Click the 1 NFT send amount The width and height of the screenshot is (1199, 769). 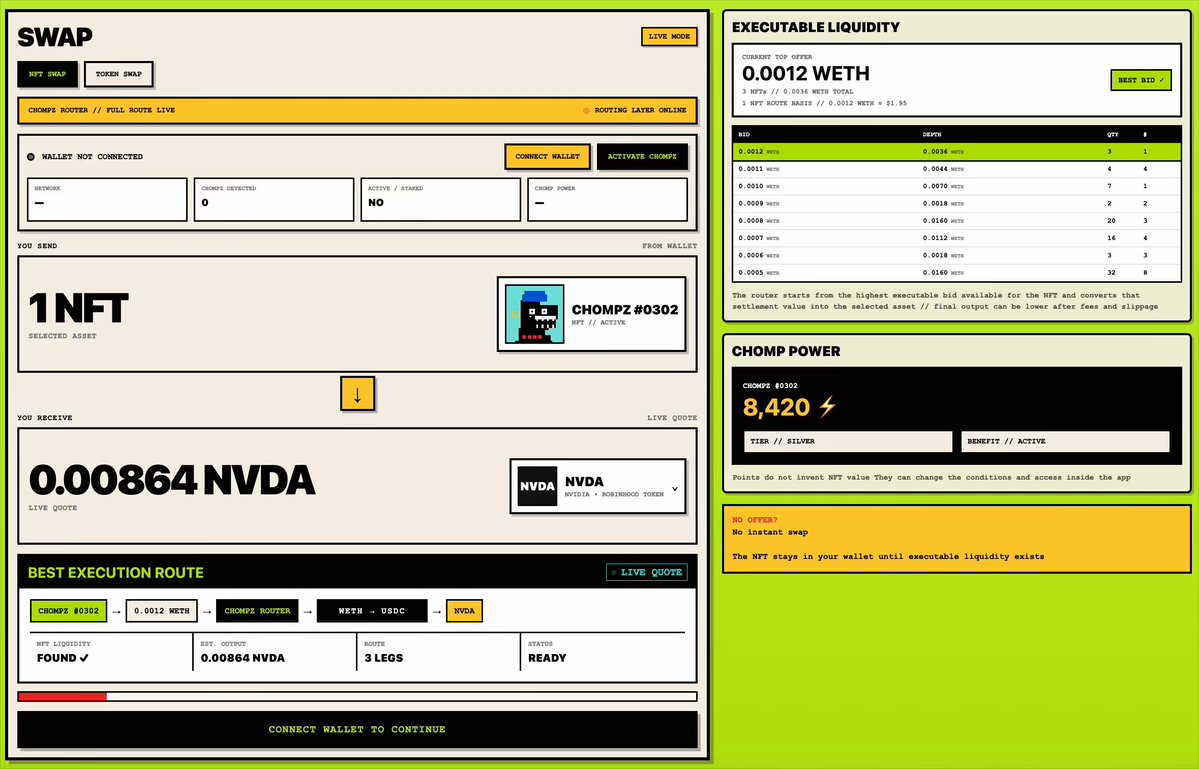coord(78,308)
